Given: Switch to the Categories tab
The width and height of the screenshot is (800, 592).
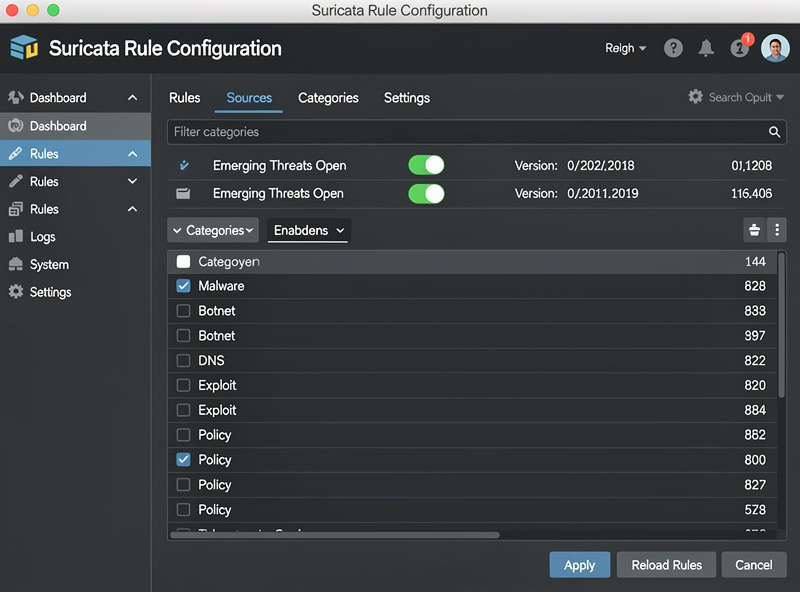Looking at the screenshot, I should [328, 97].
